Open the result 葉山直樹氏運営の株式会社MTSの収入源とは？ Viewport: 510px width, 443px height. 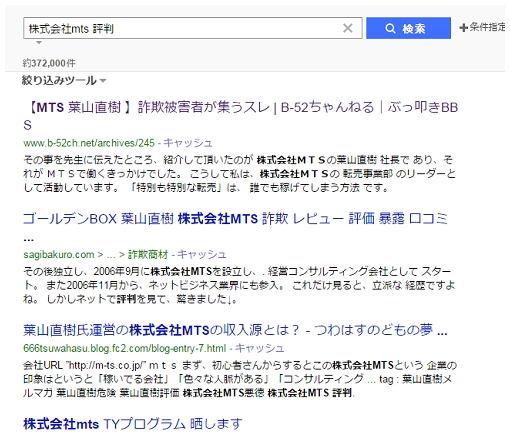(x=235, y=330)
